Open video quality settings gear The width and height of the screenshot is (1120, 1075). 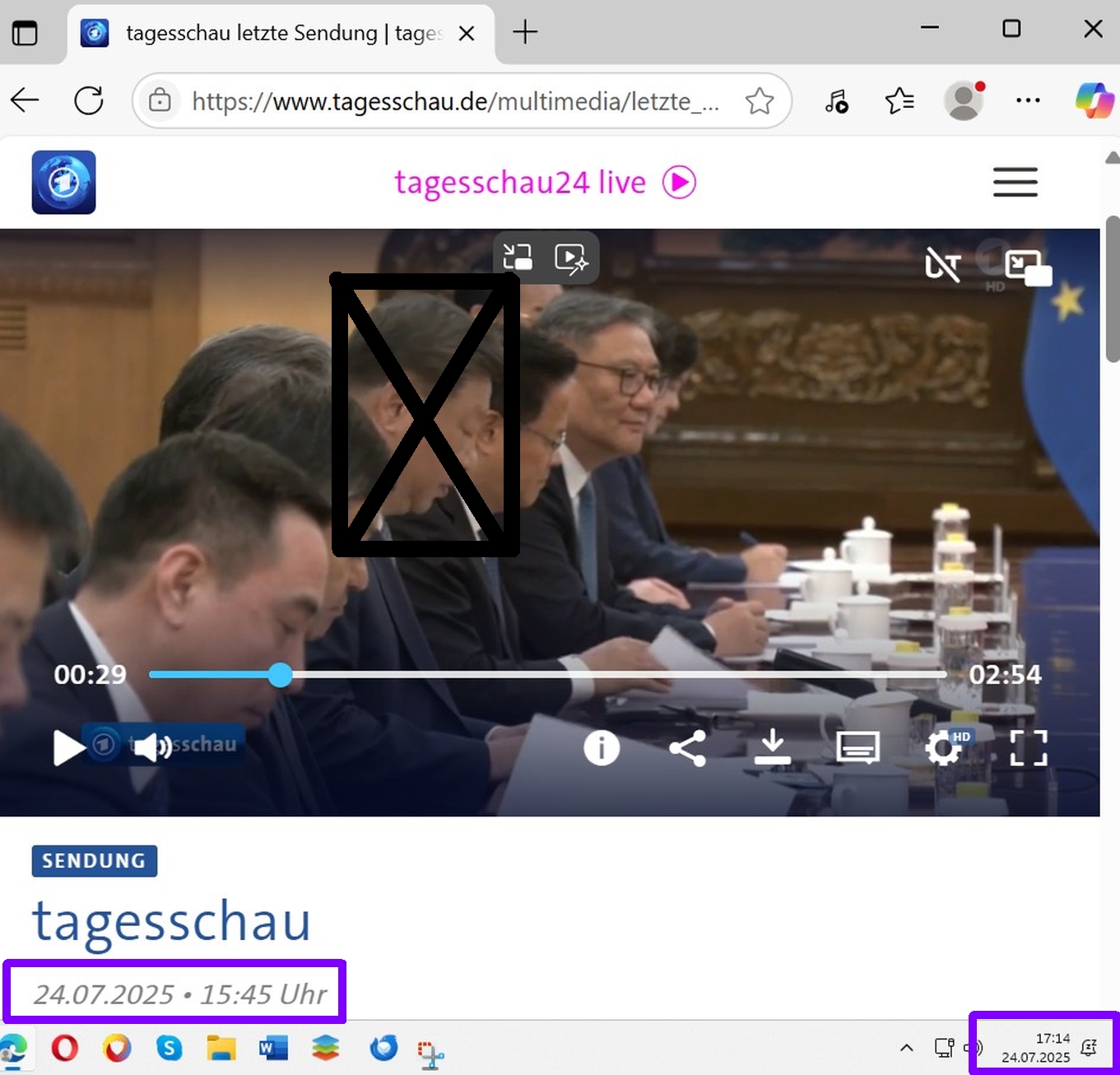[x=943, y=748]
